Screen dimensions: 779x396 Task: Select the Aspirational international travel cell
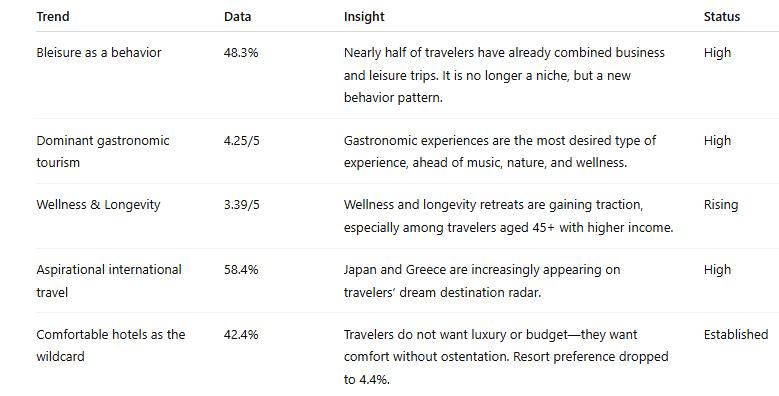[109, 281]
